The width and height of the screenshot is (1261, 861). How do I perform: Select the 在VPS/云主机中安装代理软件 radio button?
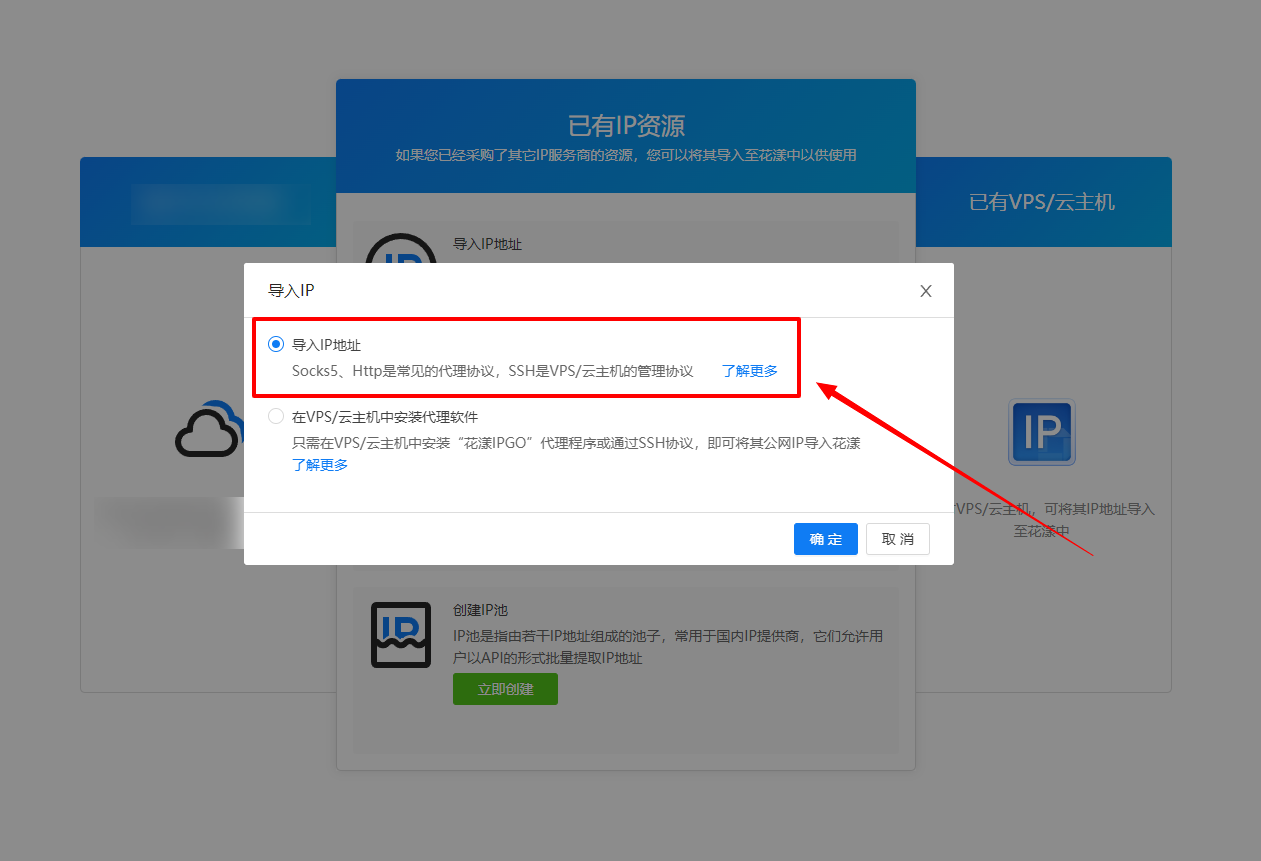(275, 417)
